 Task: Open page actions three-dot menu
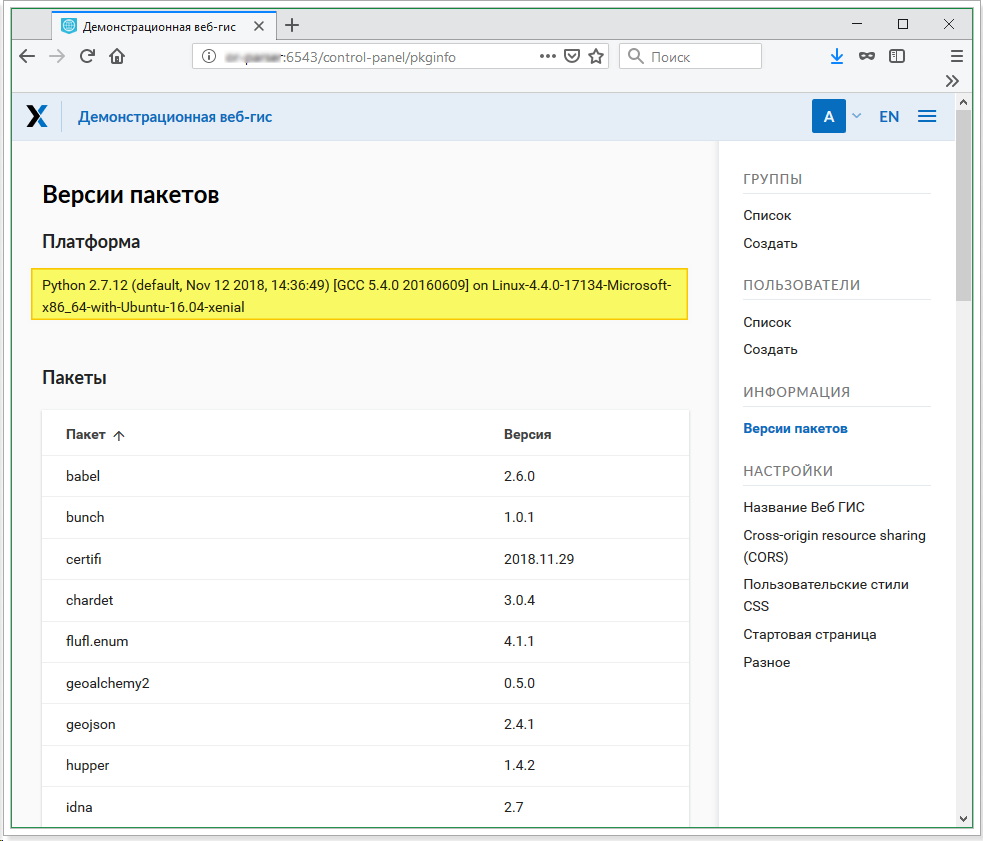click(x=547, y=57)
